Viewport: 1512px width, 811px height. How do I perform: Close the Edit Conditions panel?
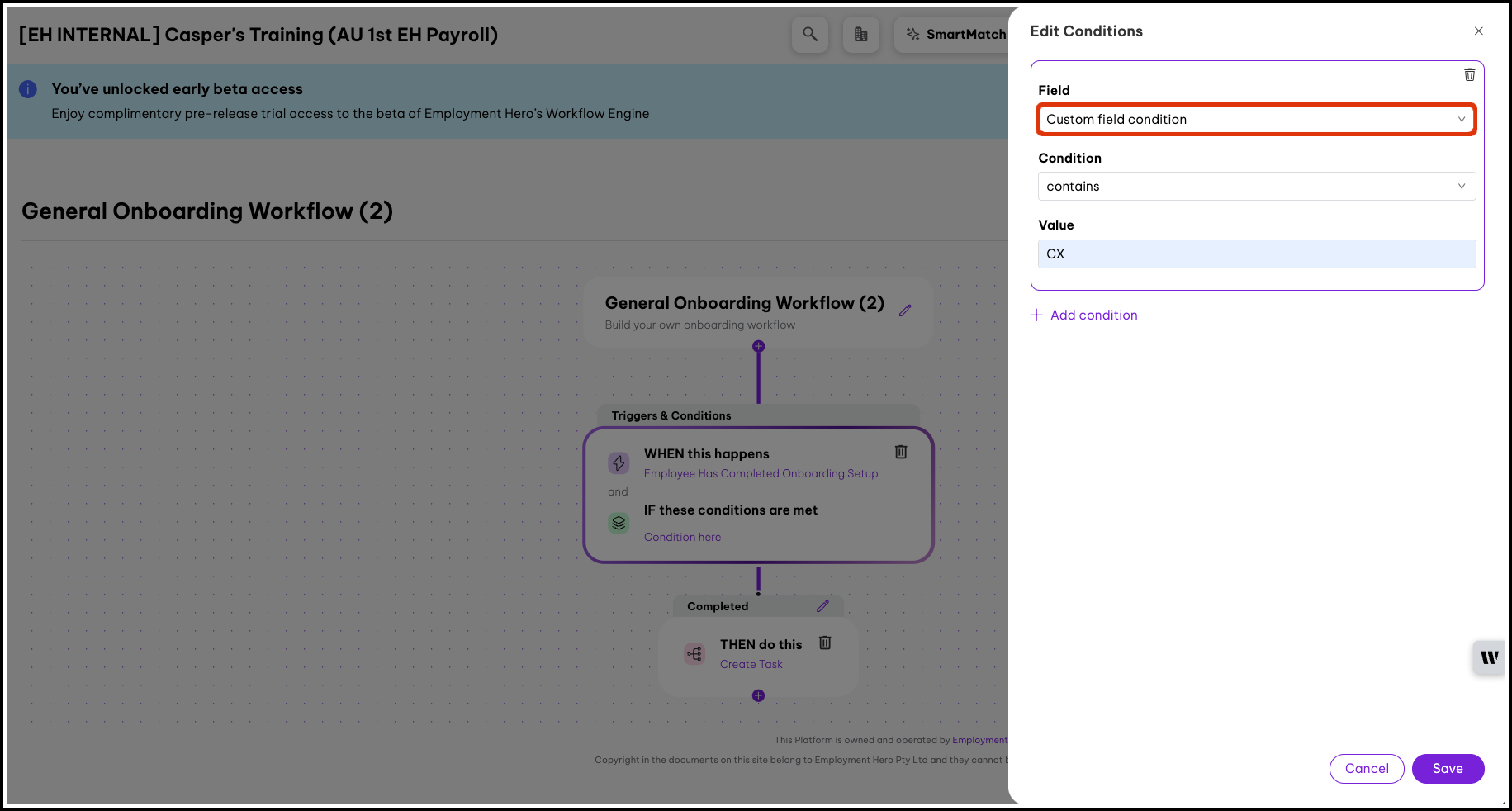click(1478, 31)
